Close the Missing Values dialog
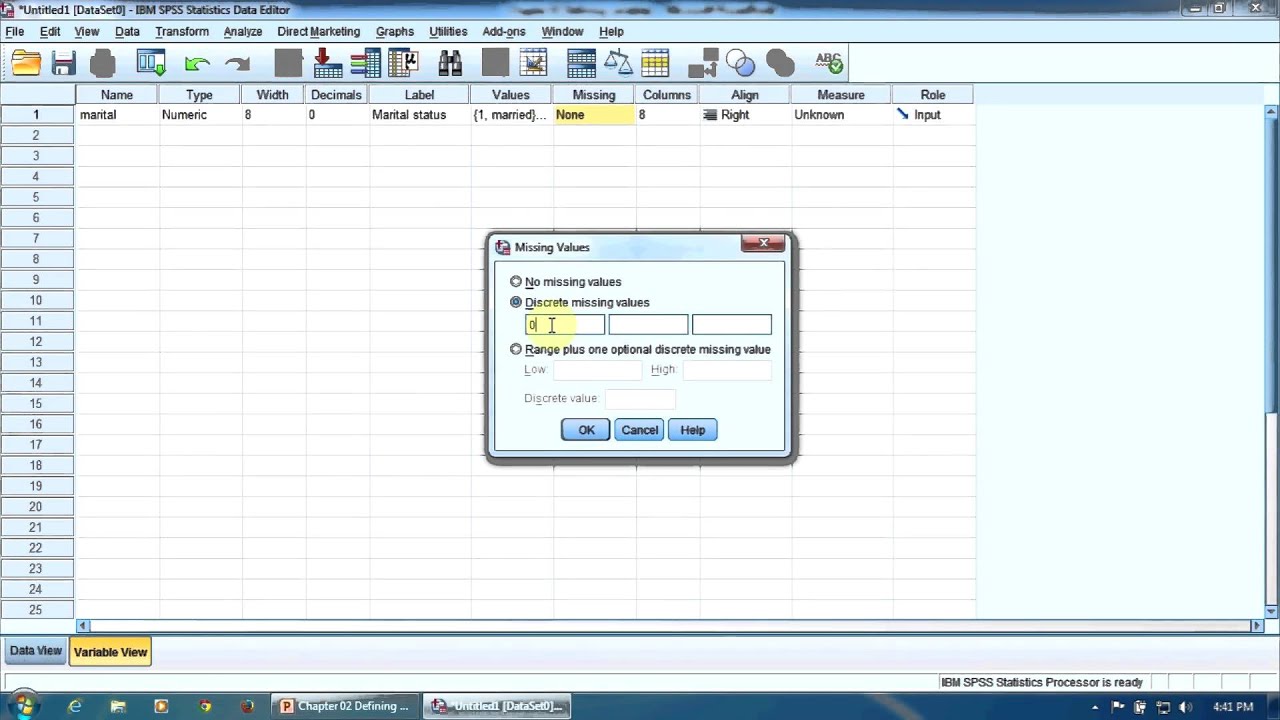1280x720 pixels. click(764, 244)
